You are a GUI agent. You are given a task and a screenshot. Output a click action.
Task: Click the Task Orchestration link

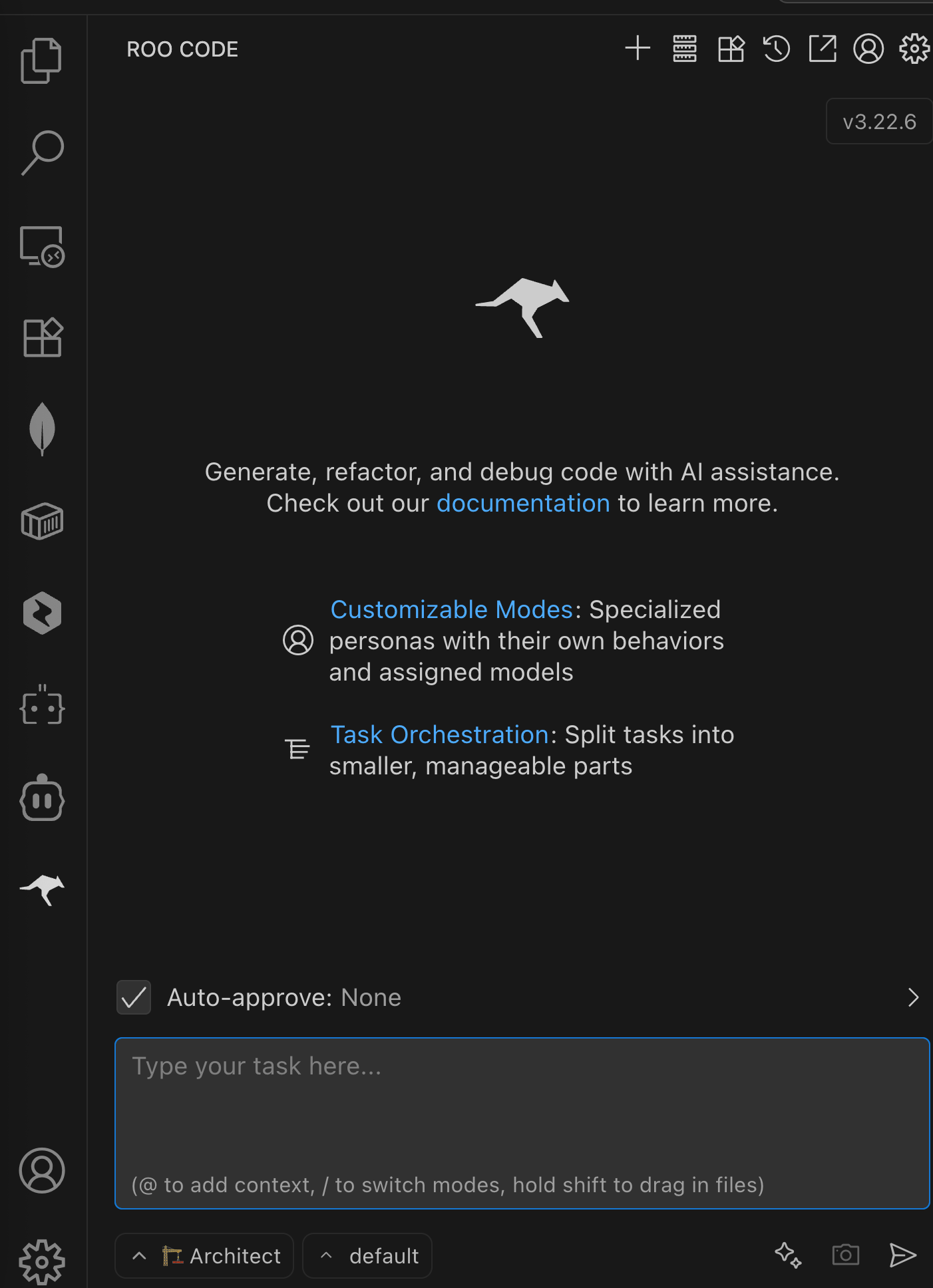point(440,734)
